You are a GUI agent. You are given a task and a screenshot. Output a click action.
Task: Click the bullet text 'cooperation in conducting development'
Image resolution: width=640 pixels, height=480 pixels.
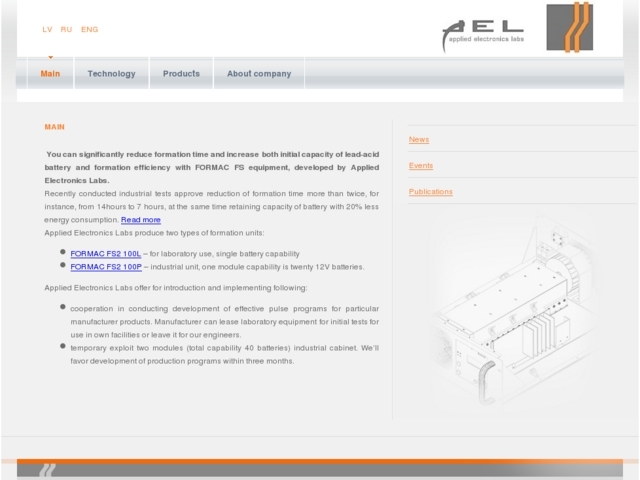tap(224, 322)
